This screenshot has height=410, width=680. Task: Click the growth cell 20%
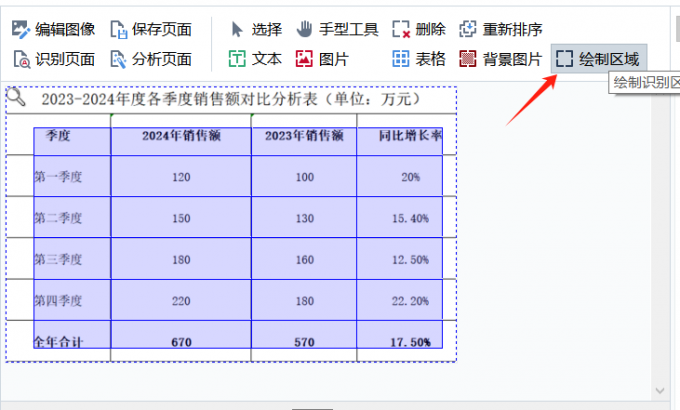pyautogui.click(x=400, y=176)
